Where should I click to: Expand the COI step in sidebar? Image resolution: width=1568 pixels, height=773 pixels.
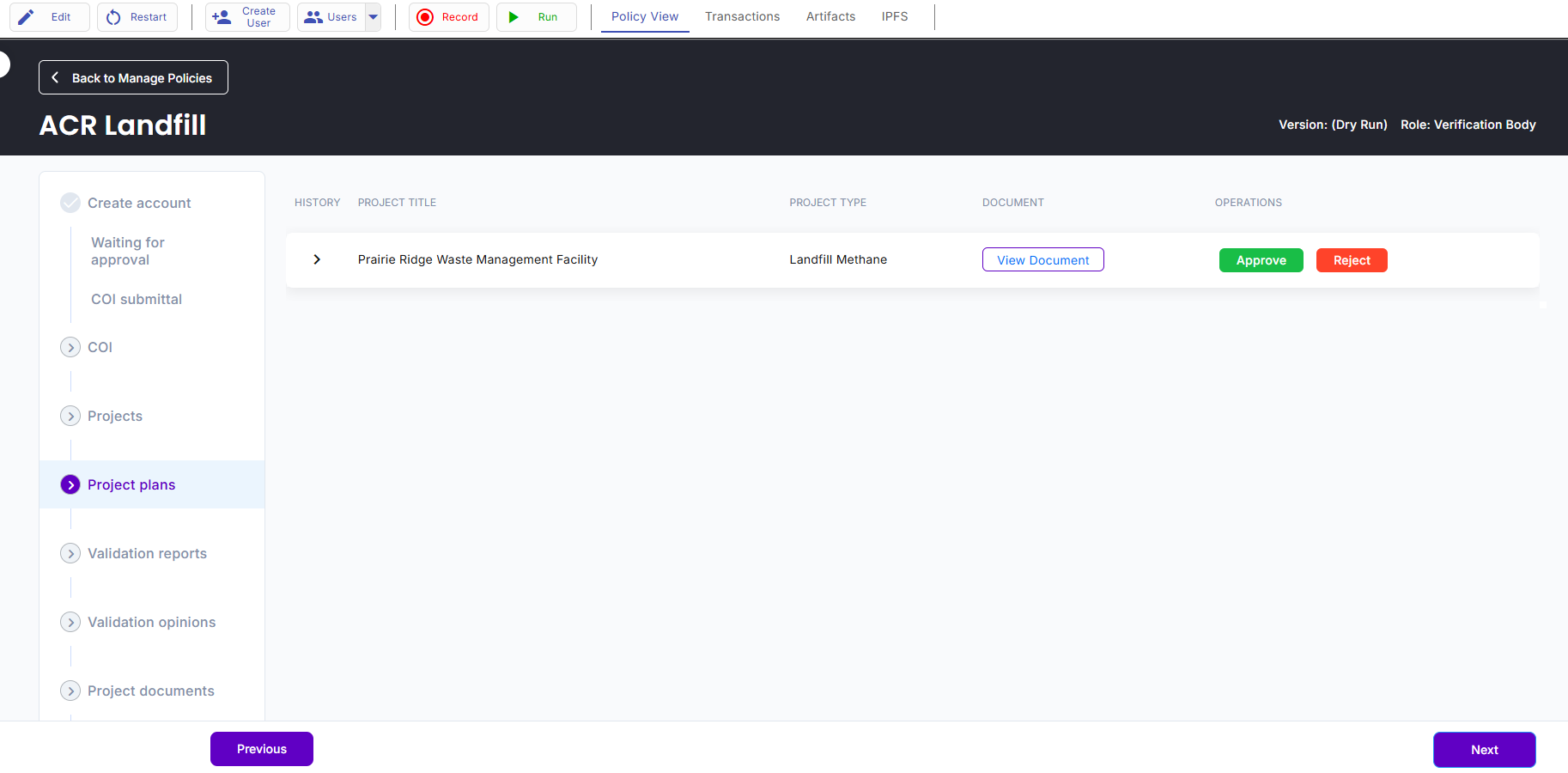70,347
